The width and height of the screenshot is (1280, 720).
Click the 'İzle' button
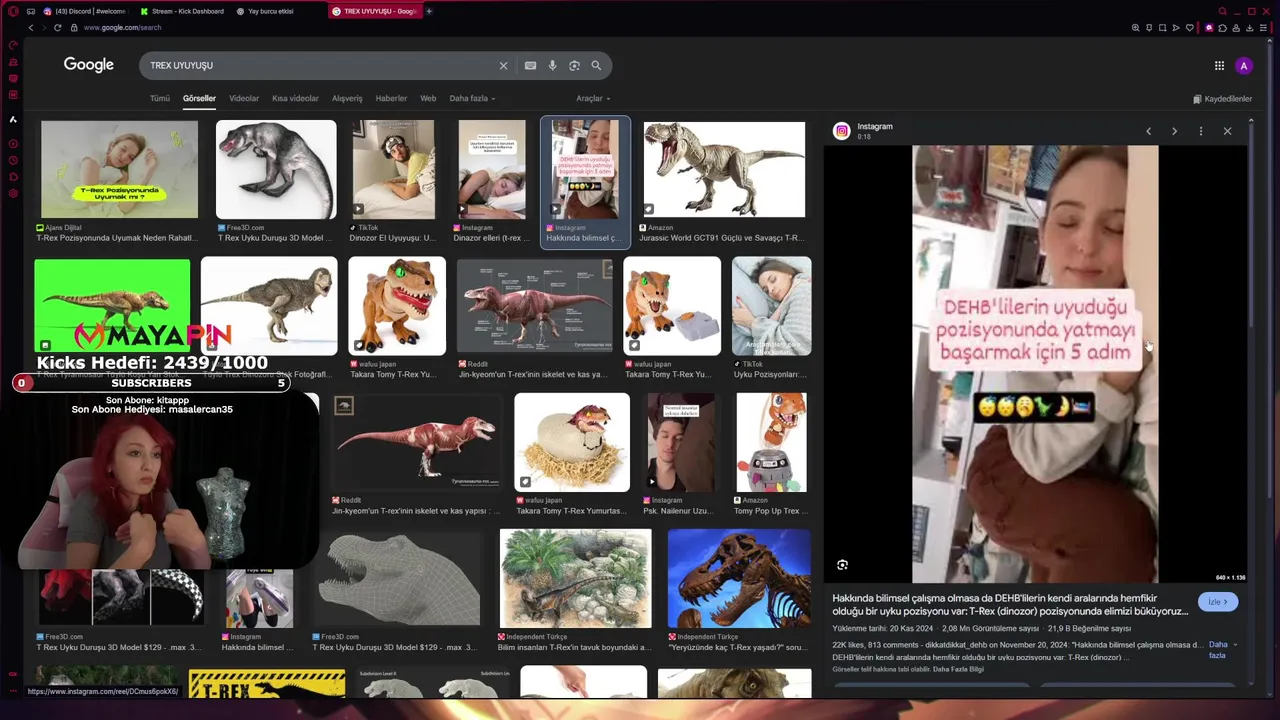click(x=1217, y=602)
